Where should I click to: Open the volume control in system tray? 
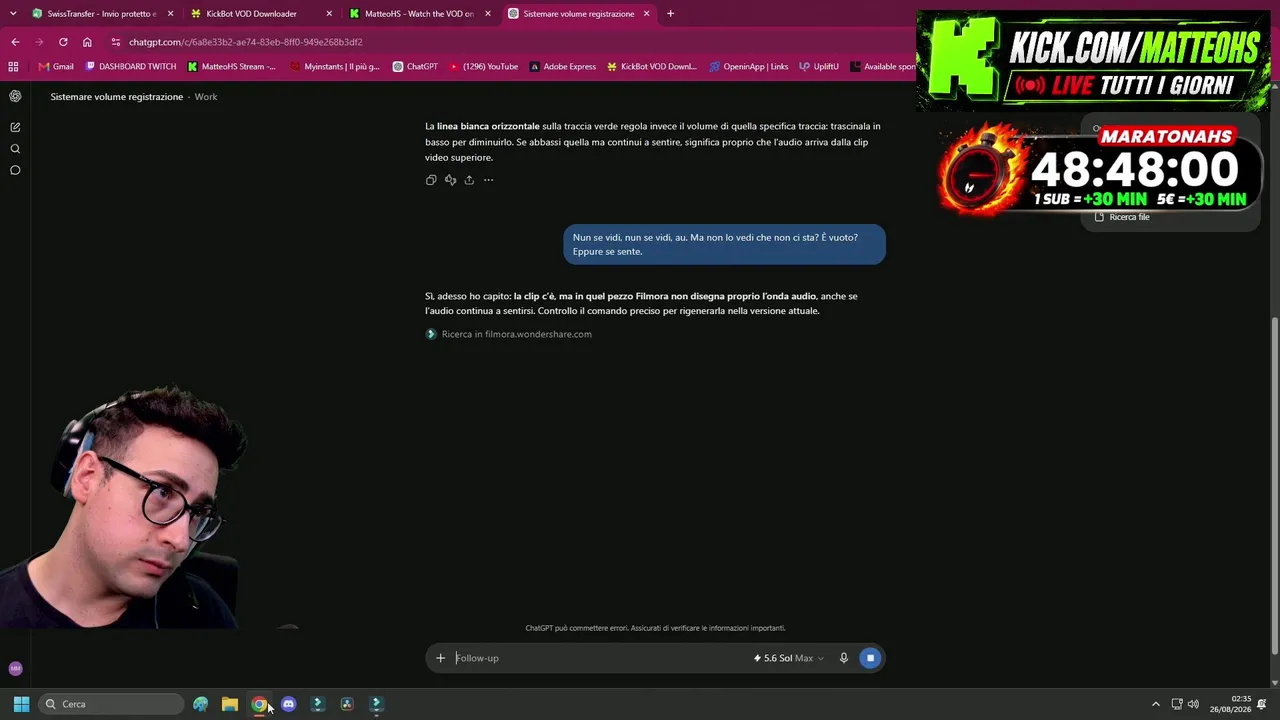coord(1193,704)
